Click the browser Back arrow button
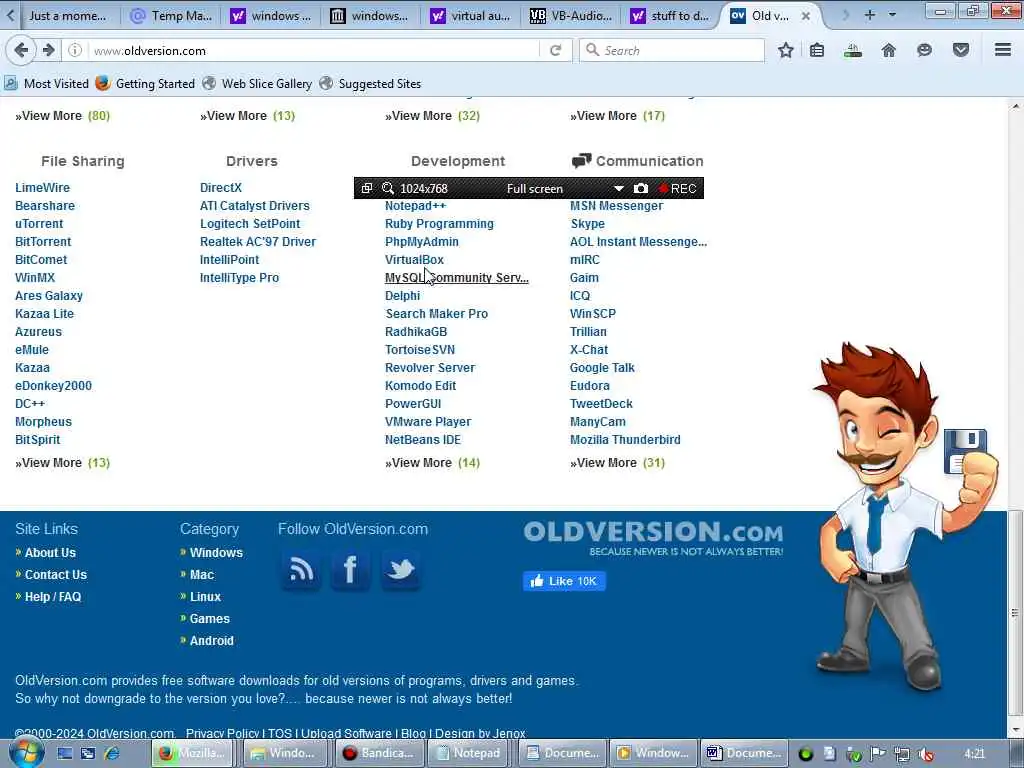The height and width of the screenshot is (768, 1024). point(21,50)
